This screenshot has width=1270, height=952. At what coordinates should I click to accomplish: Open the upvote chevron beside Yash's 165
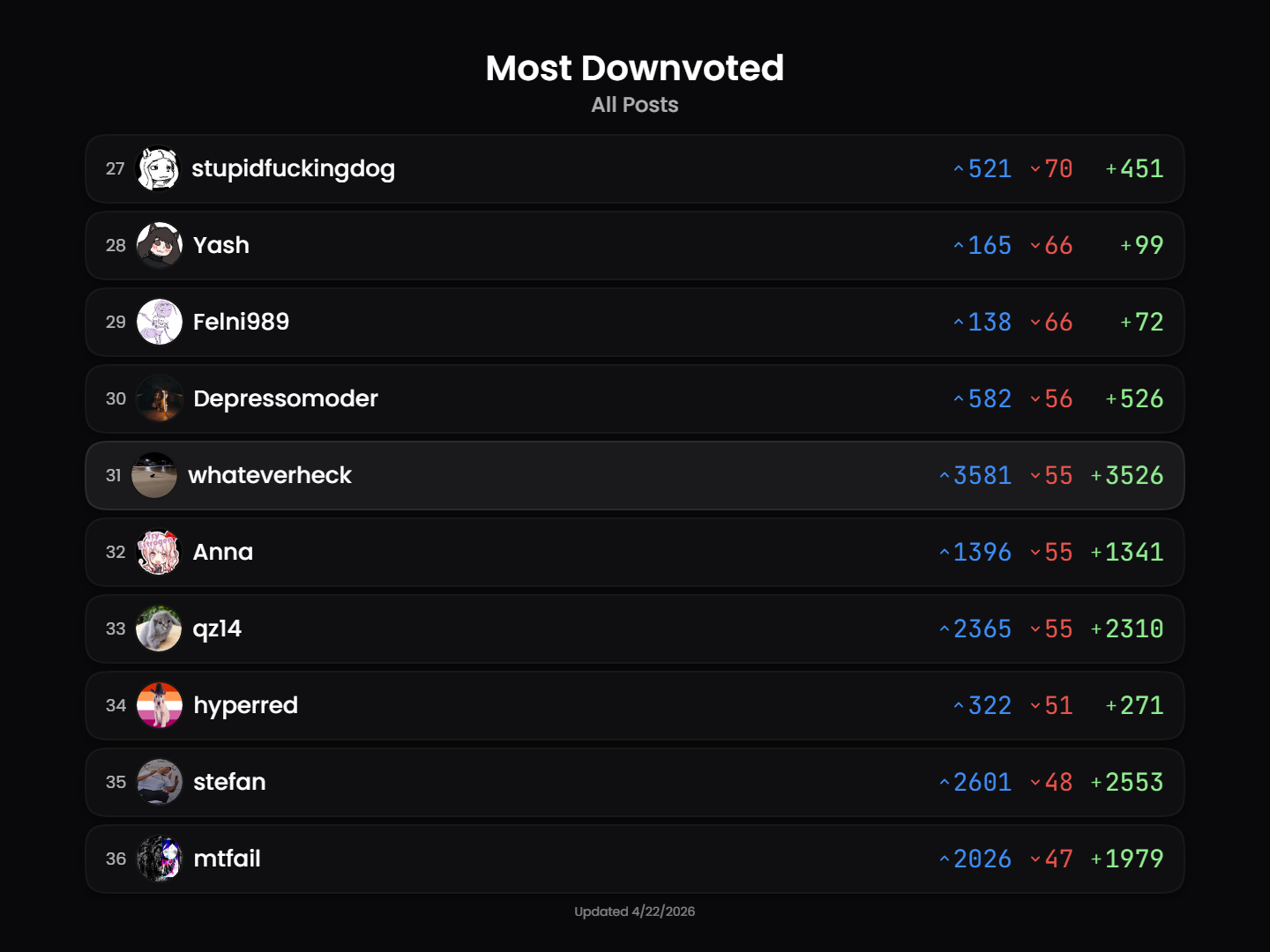click(957, 246)
